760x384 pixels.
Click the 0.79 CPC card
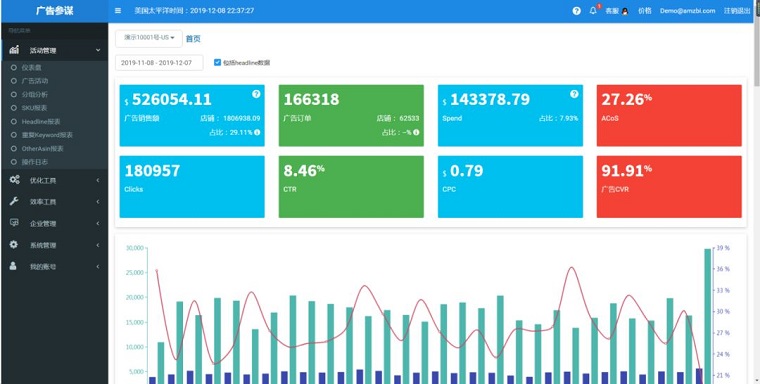[x=510, y=187]
